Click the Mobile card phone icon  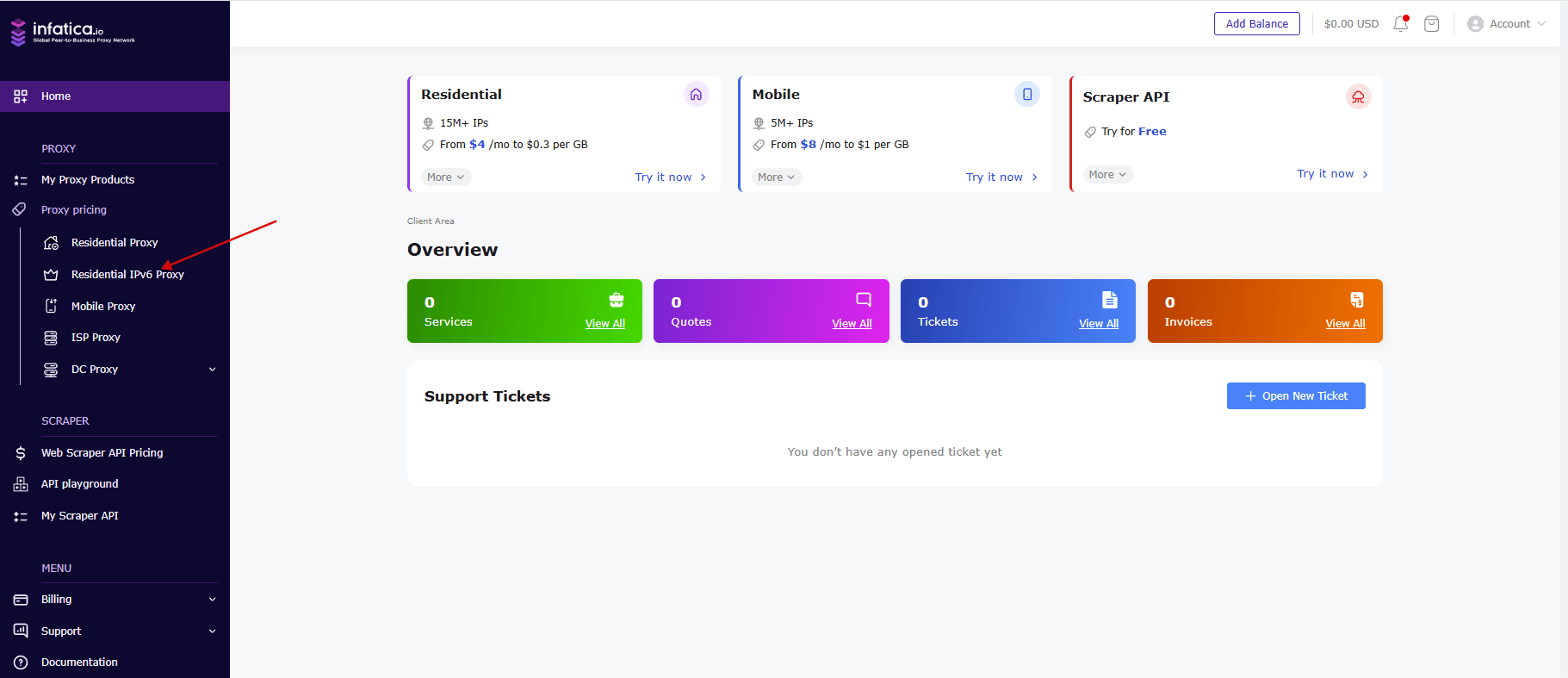[1026, 95]
